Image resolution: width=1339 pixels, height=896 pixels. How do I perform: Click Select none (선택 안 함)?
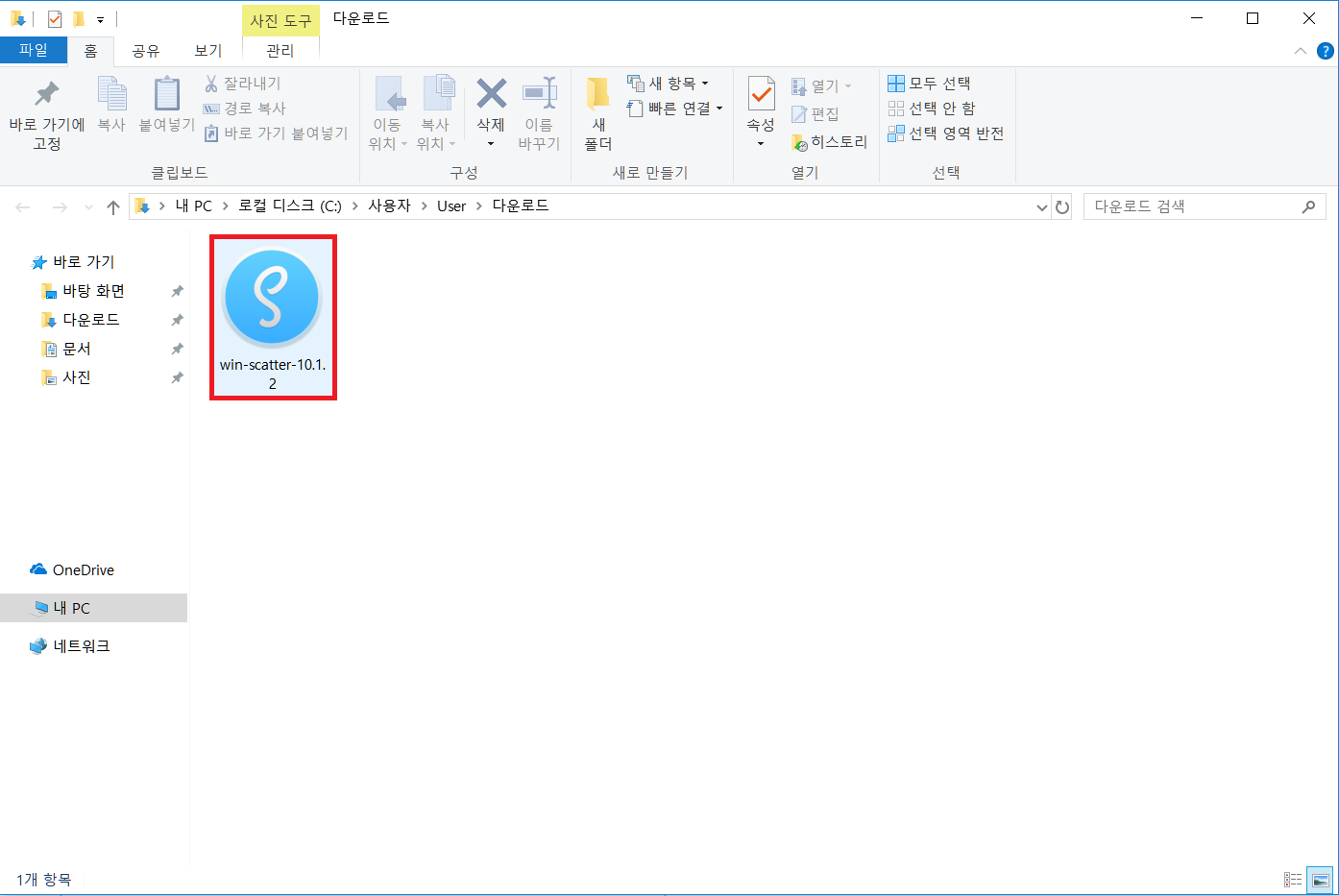[x=931, y=109]
